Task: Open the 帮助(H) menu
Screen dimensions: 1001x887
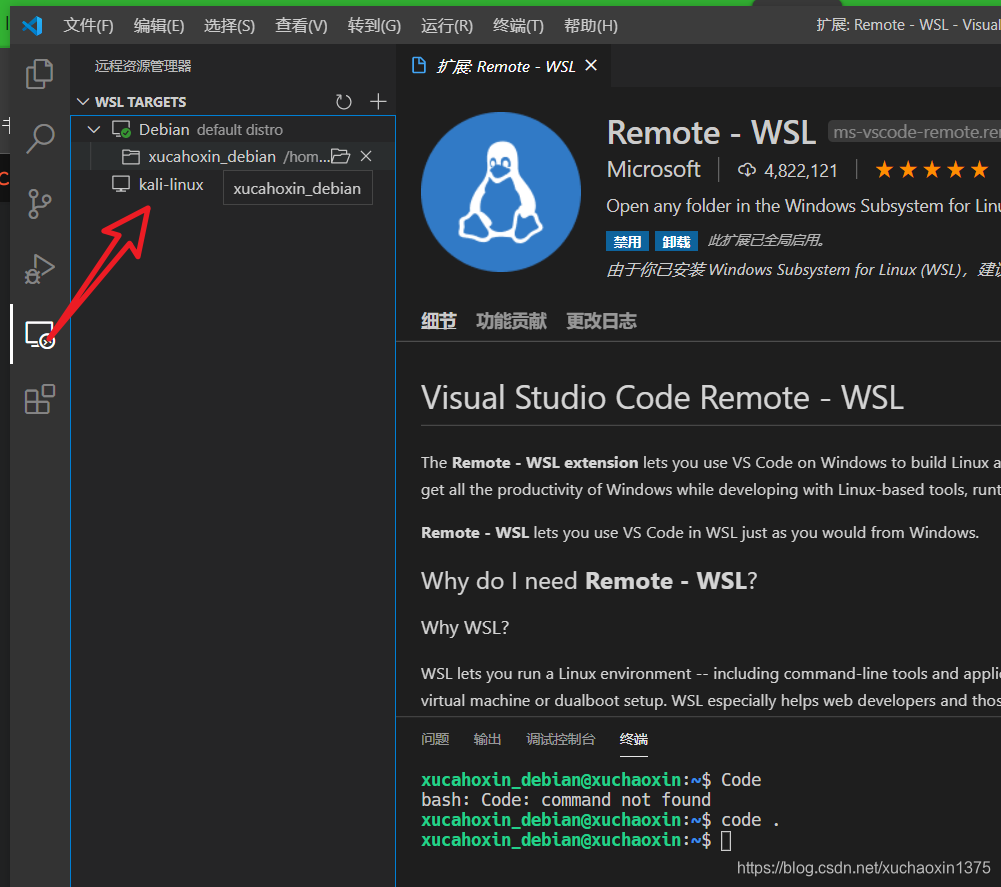Action: [591, 26]
